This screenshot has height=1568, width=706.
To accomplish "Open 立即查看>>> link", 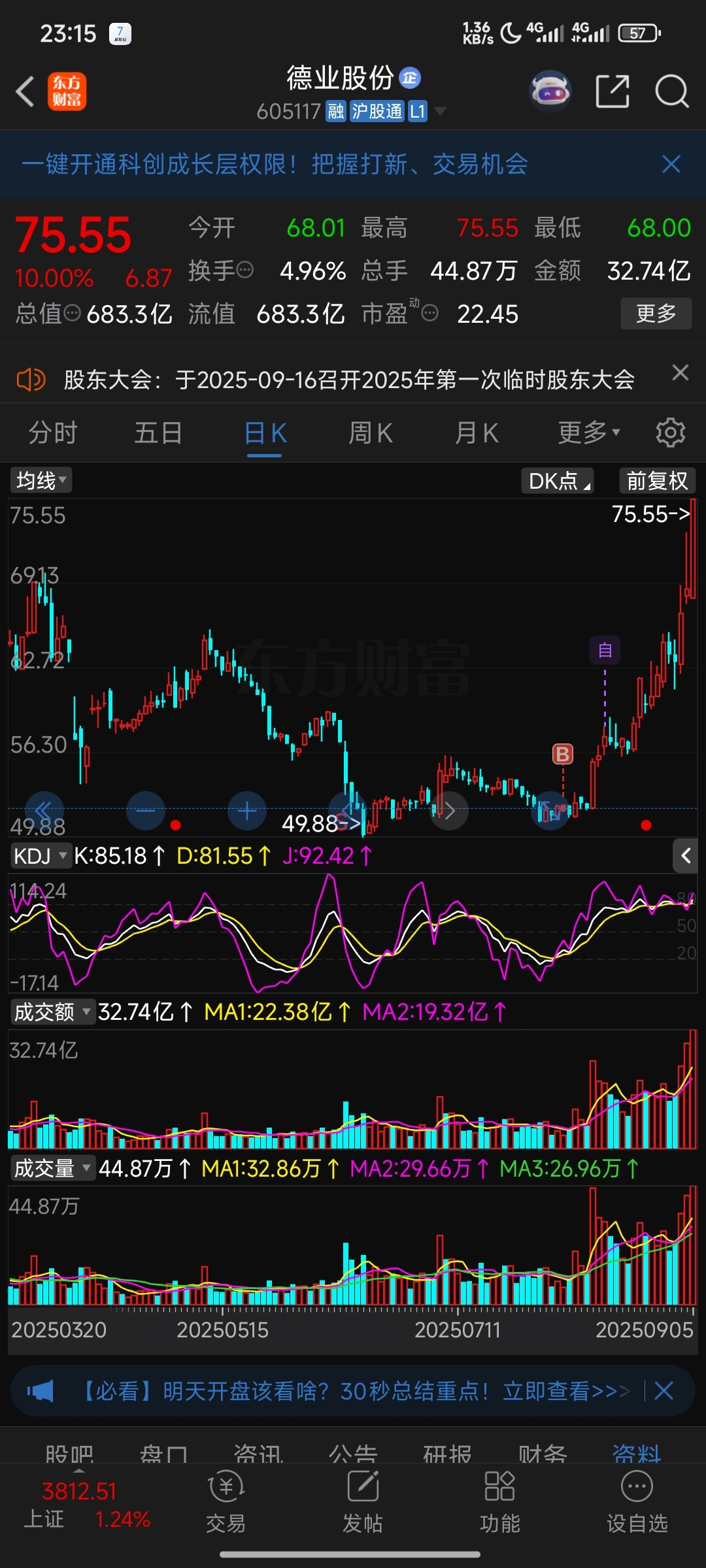I will [x=567, y=1391].
